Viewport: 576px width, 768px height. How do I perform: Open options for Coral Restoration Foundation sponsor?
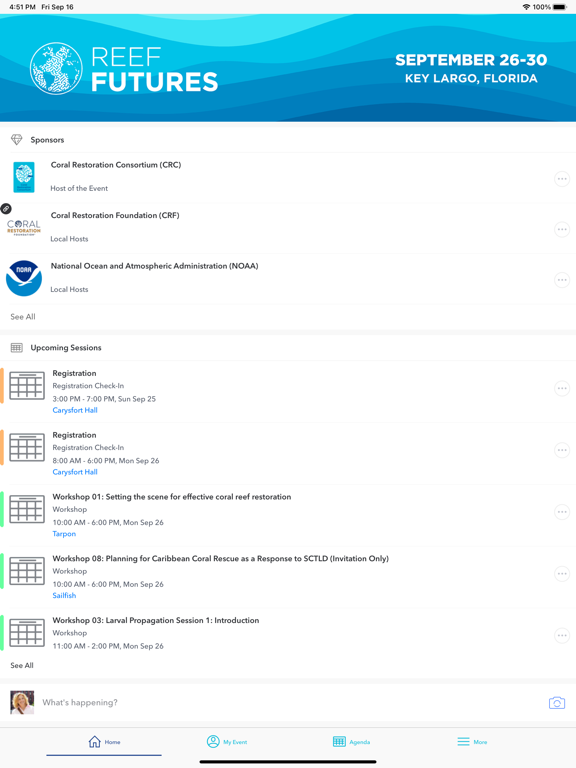tap(562, 229)
